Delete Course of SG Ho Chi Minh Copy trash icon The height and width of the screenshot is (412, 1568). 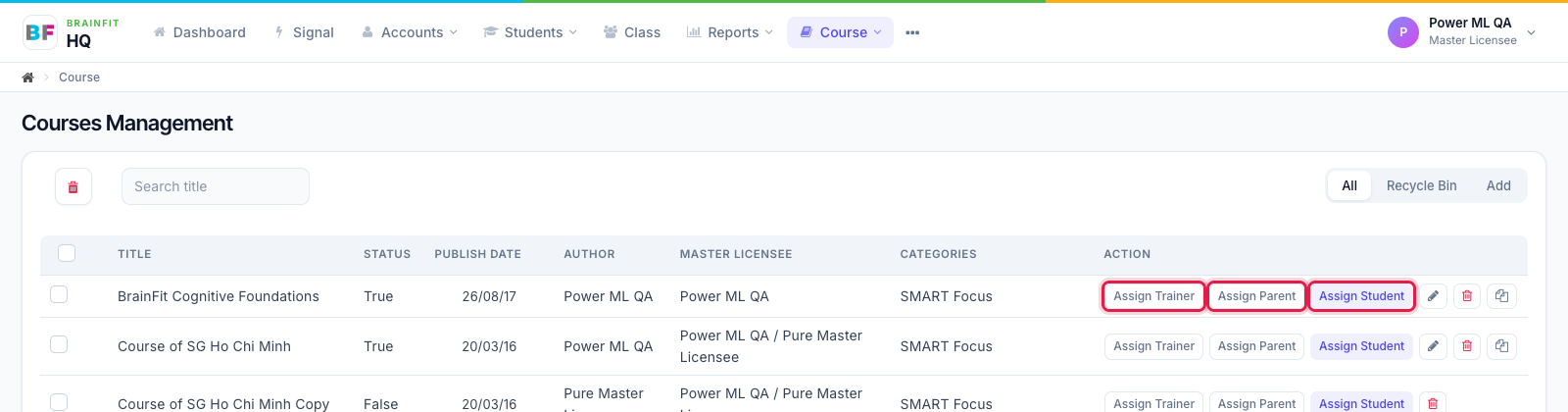point(1433,403)
